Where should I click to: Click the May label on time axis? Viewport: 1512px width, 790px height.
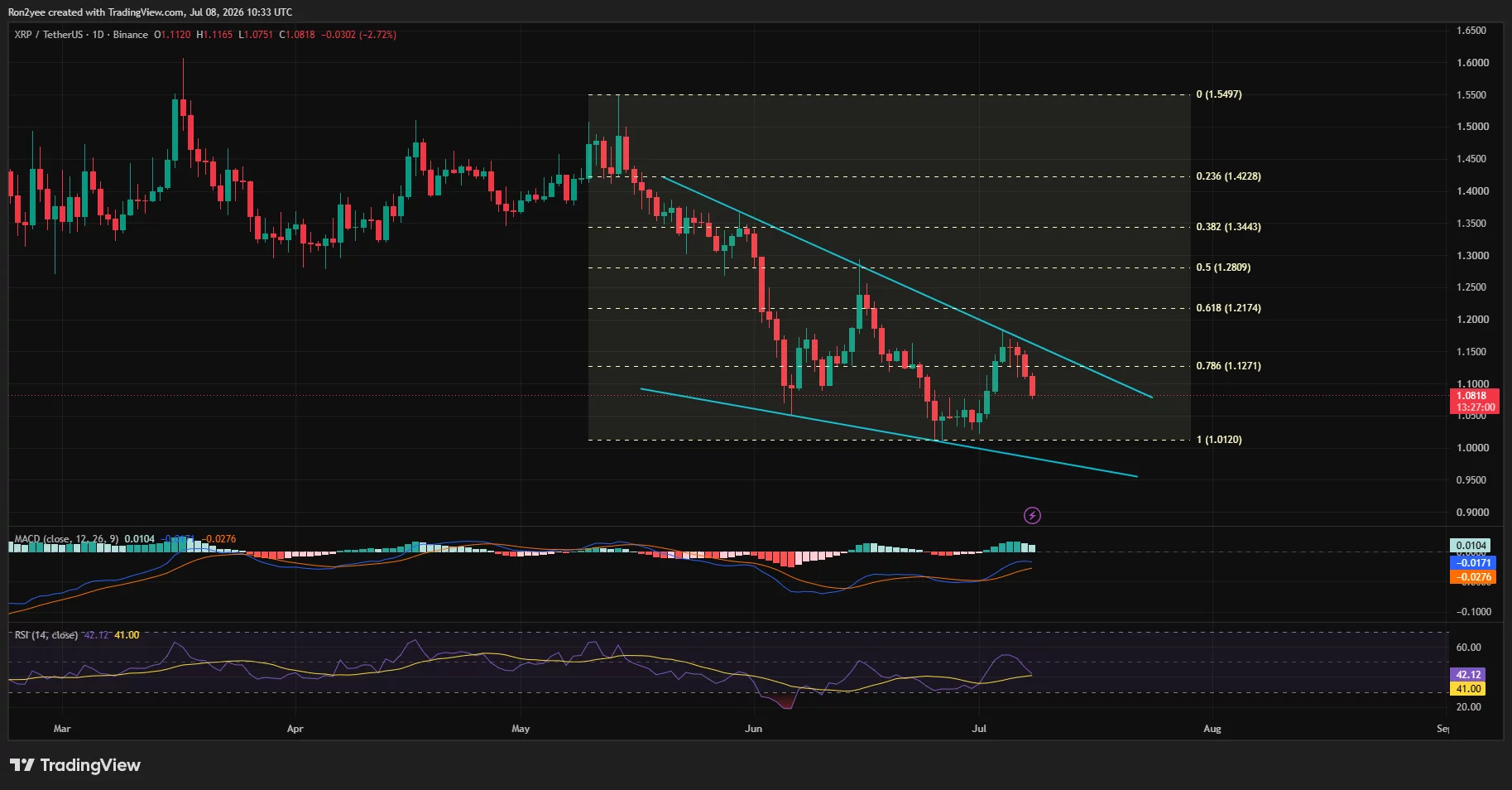pyautogui.click(x=521, y=729)
